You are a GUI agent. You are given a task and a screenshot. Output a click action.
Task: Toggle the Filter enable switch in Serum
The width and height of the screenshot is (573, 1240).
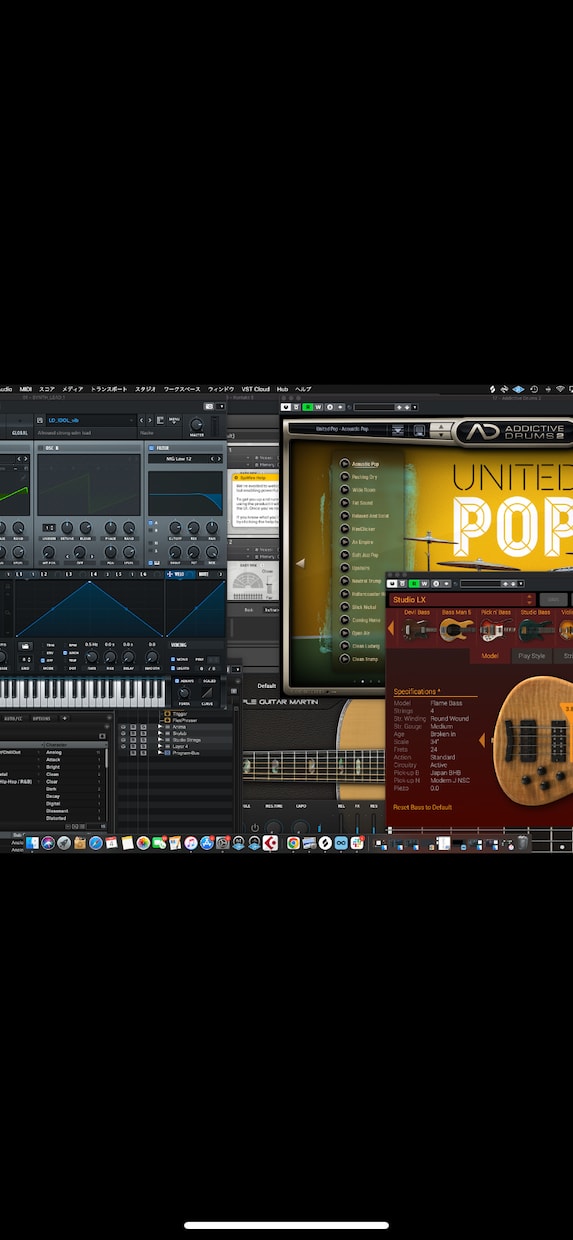(x=151, y=448)
